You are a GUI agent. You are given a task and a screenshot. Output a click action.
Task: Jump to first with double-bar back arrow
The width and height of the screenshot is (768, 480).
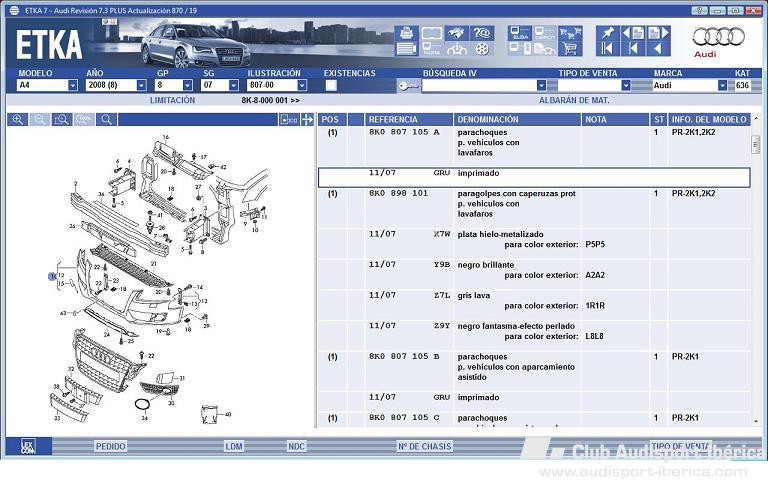[x=608, y=48]
